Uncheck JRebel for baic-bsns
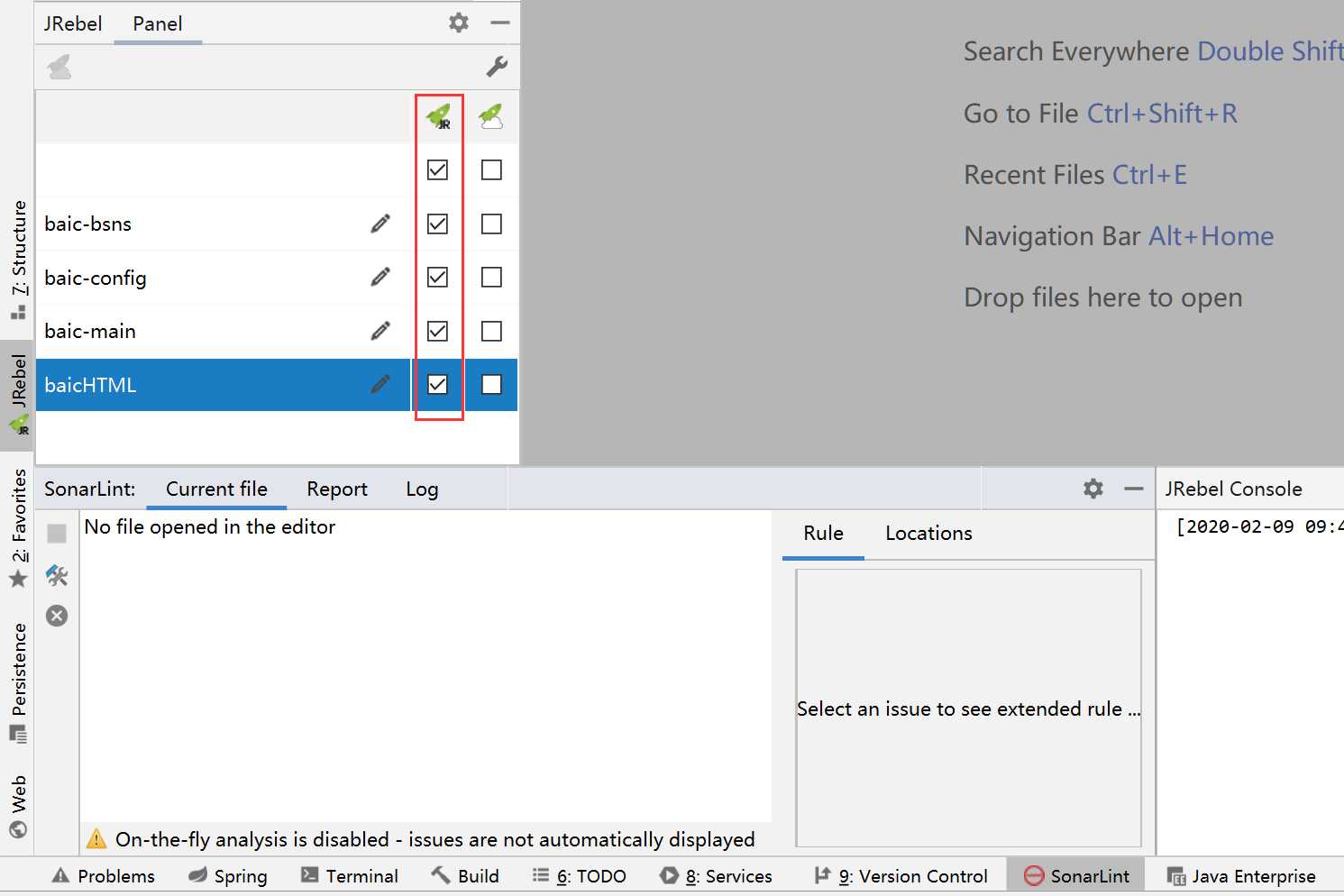The width and height of the screenshot is (1344, 896). pos(437,224)
